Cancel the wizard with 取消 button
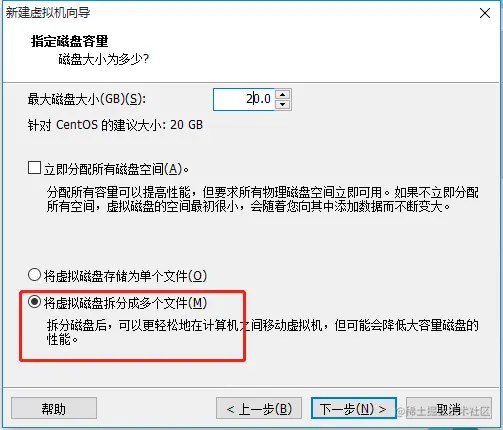 coord(449,408)
